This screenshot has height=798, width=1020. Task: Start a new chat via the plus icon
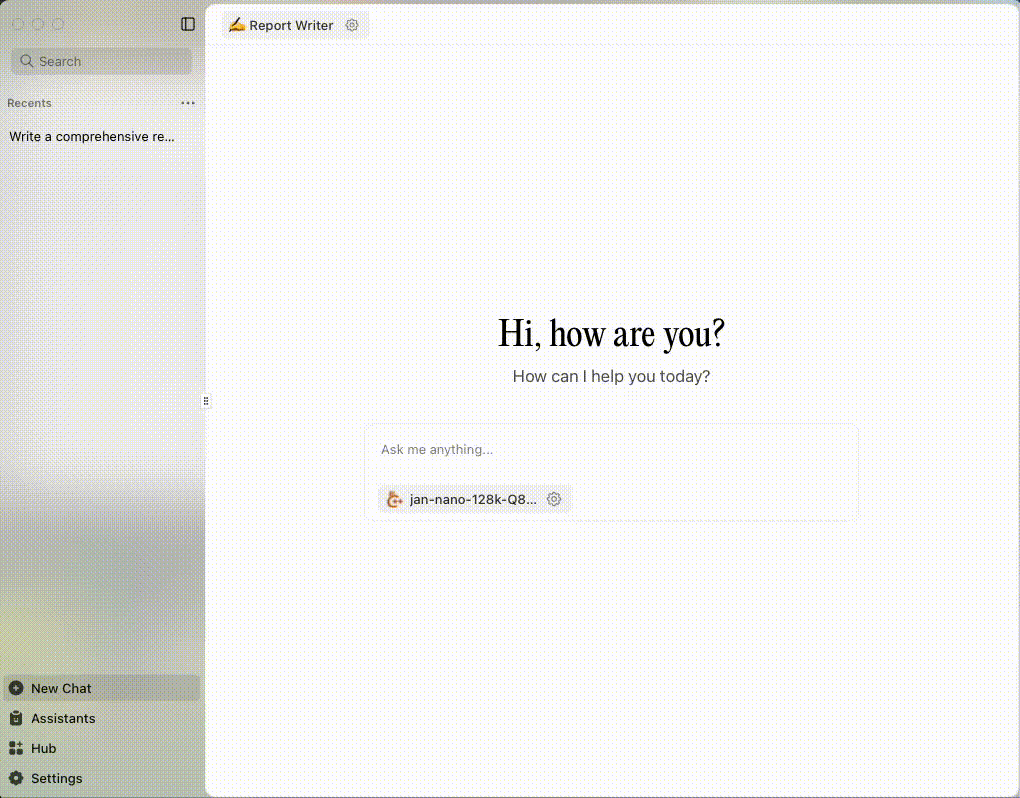tap(16, 688)
